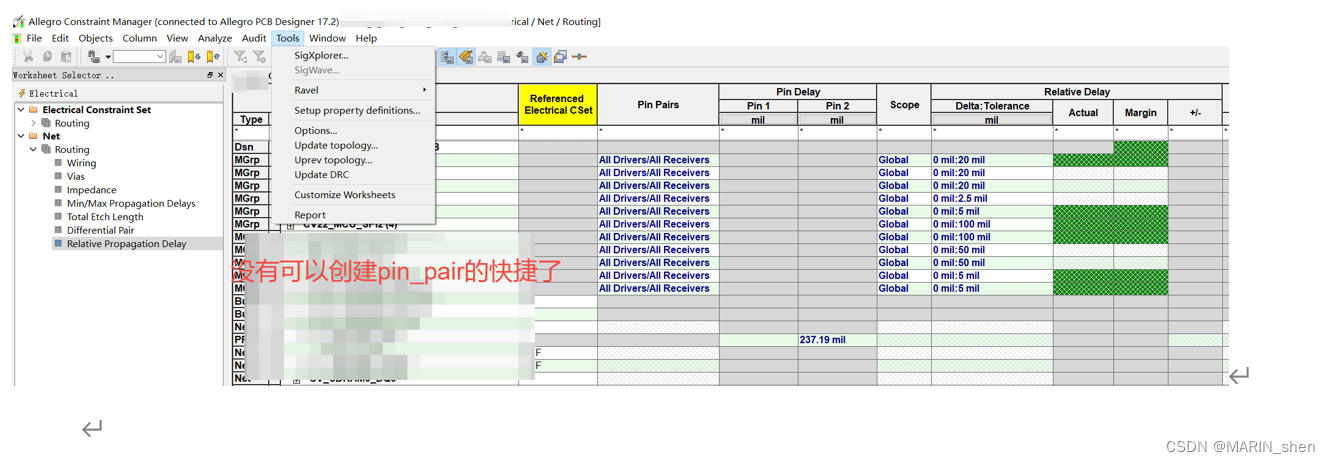The width and height of the screenshot is (1330, 463).
Task: Click the Delta:Tolerance column header
Action: click(x=992, y=105)
